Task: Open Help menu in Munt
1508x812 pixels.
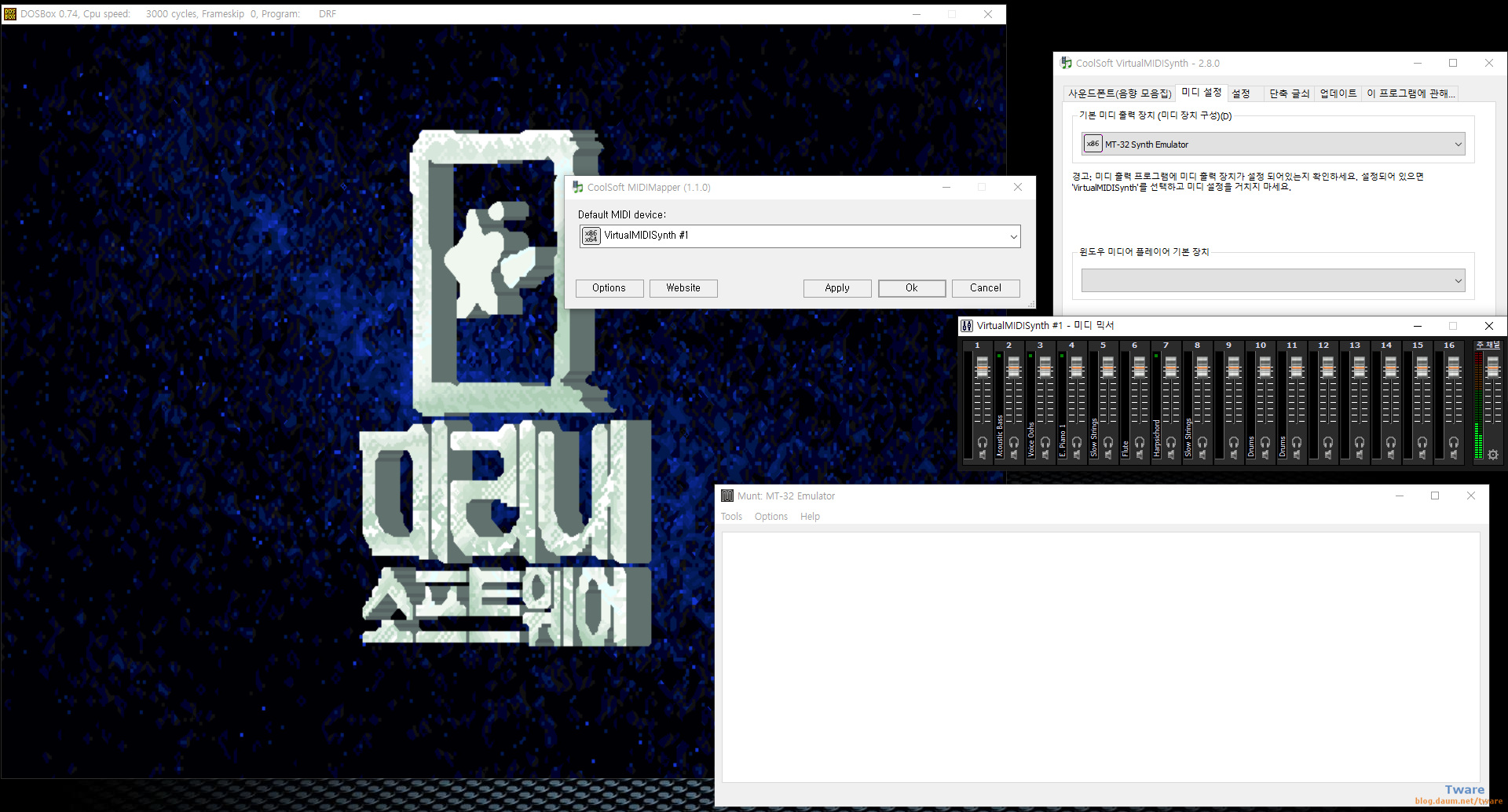Action: click(x=810, y=517)
